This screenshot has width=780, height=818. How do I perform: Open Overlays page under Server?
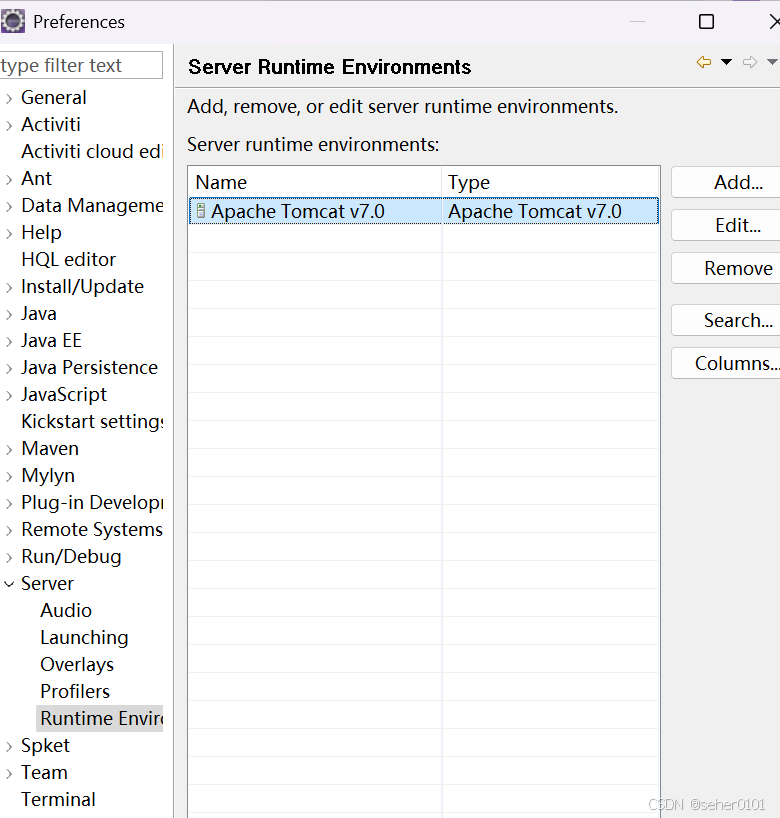(x=77, y=664)
